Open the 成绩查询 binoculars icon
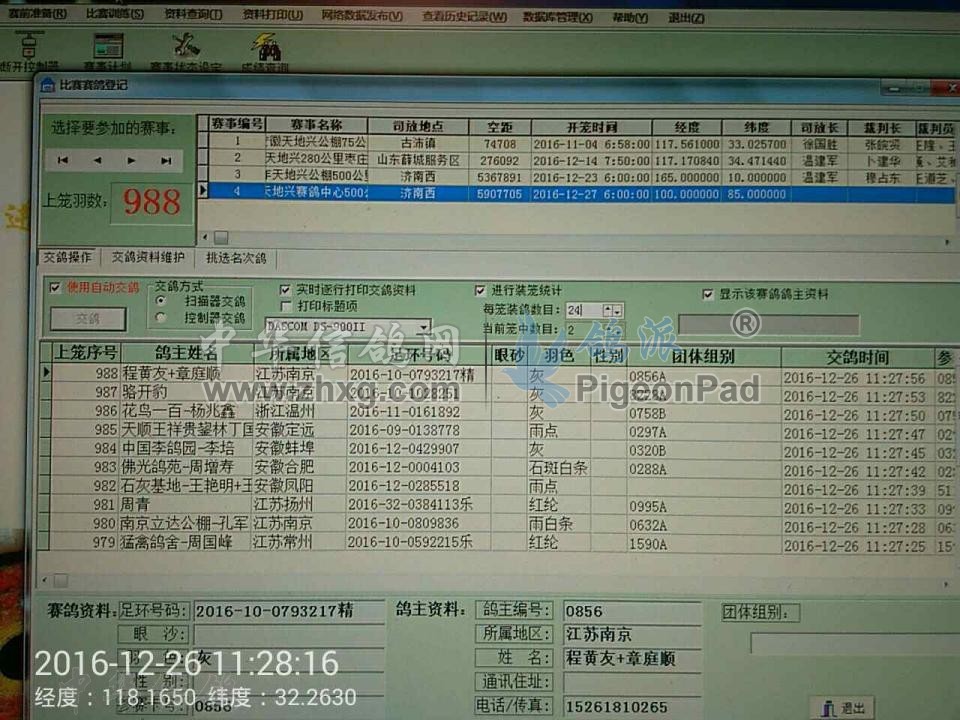960x720 pixels. tap(266, 47)
